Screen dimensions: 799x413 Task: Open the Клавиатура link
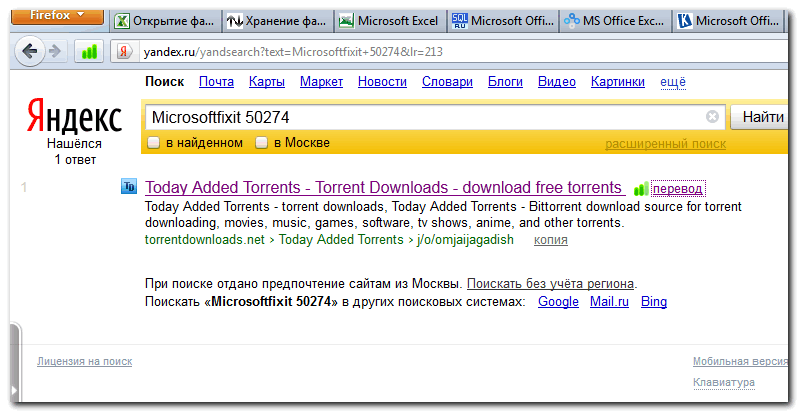(x=724, y=382)
